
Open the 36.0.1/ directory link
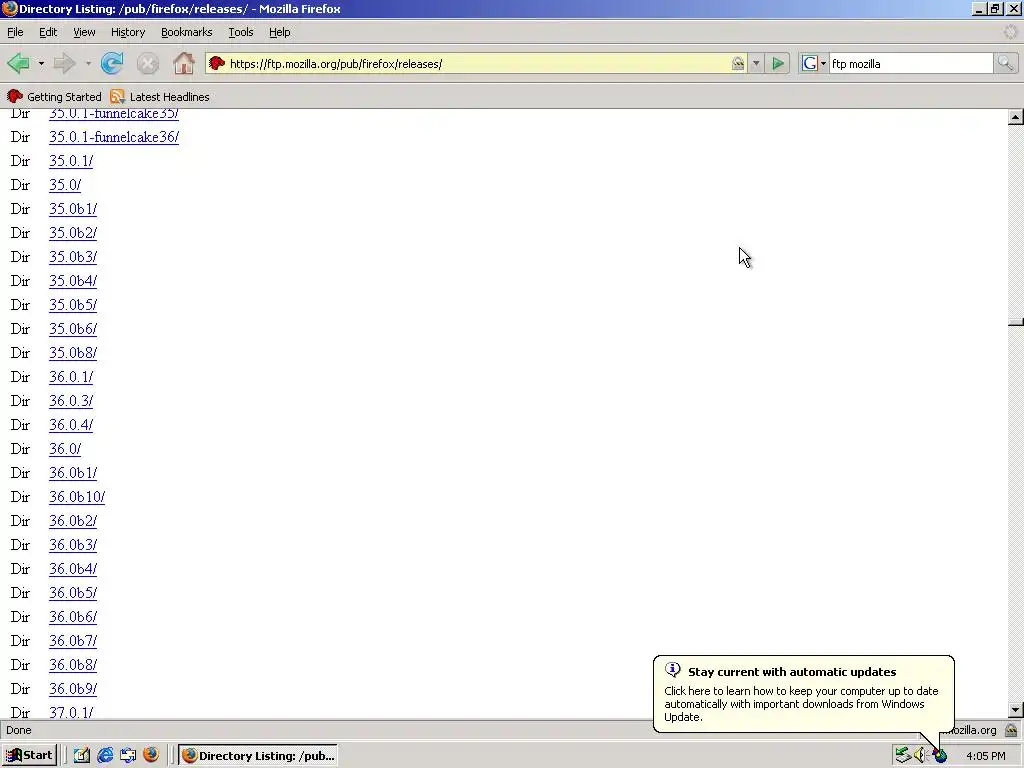(x=71, y=377)
